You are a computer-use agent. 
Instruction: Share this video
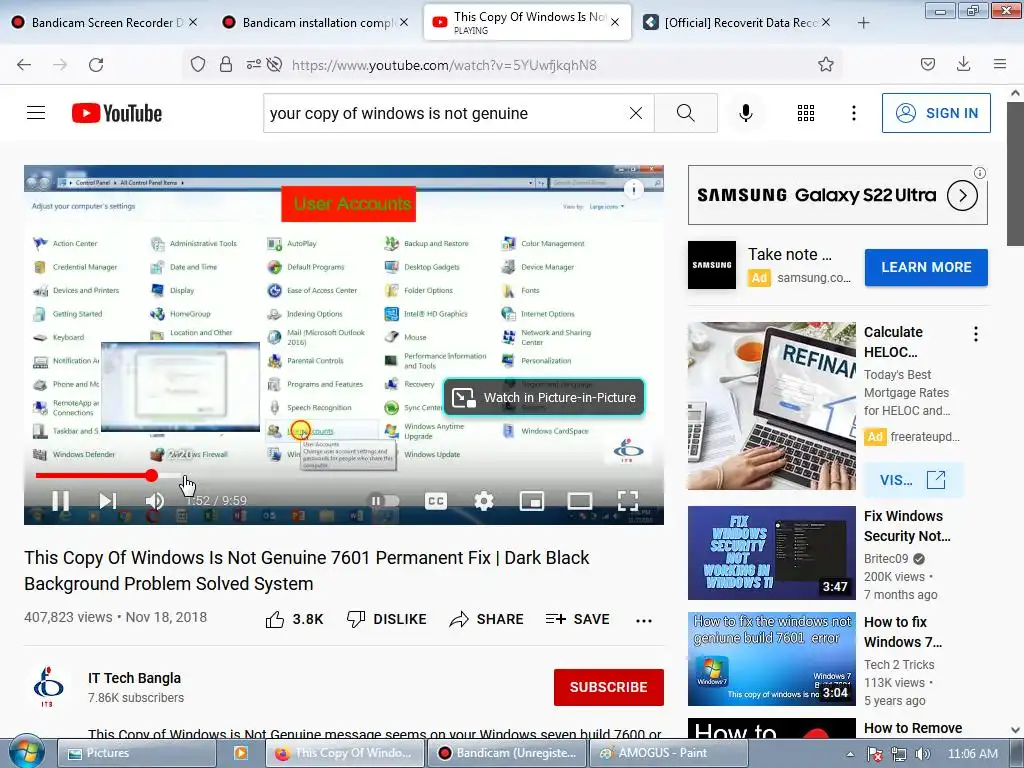pyautogui.click(x=487, y=619)
